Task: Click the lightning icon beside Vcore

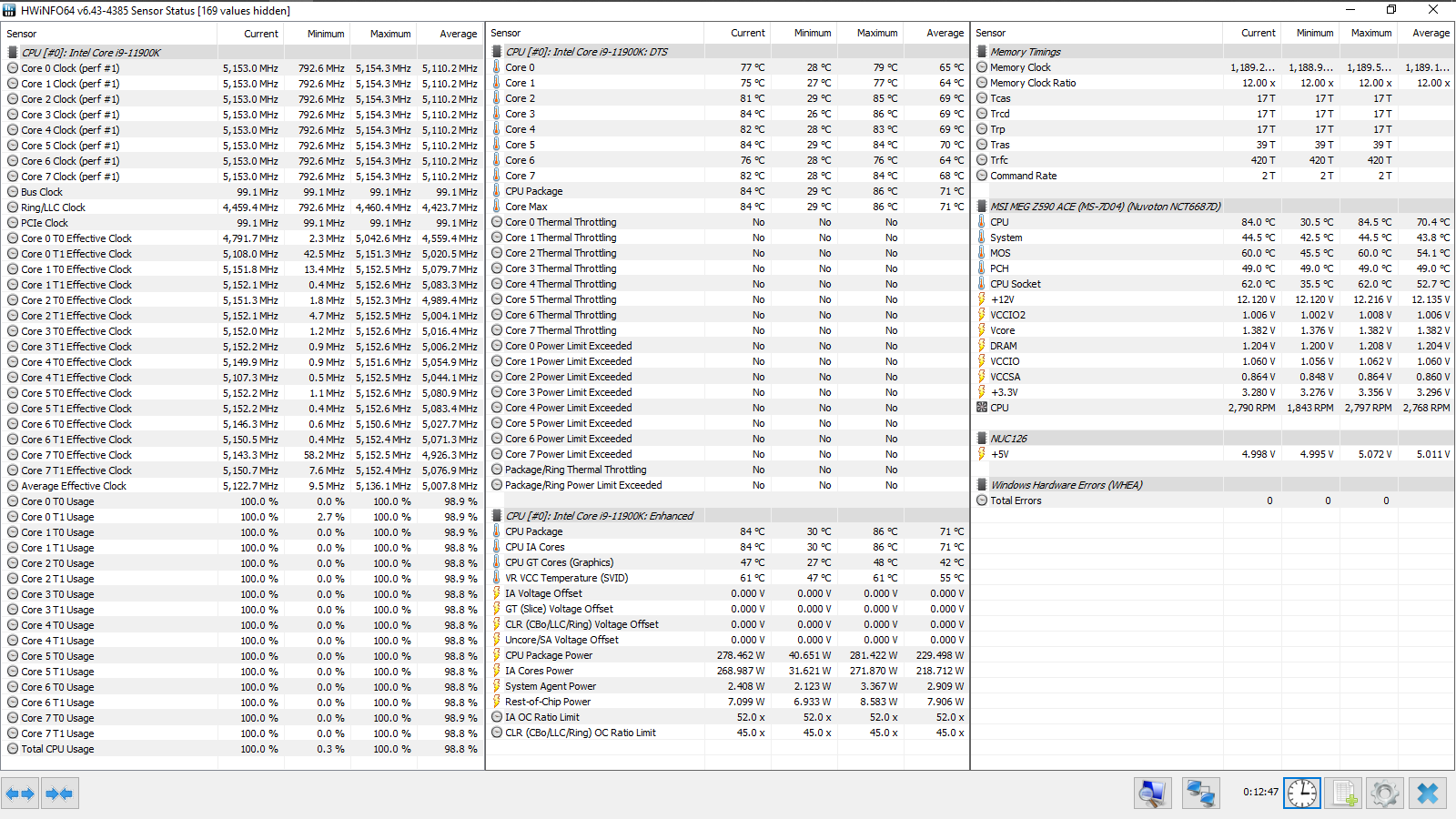Action: click(x=982, y=330)
